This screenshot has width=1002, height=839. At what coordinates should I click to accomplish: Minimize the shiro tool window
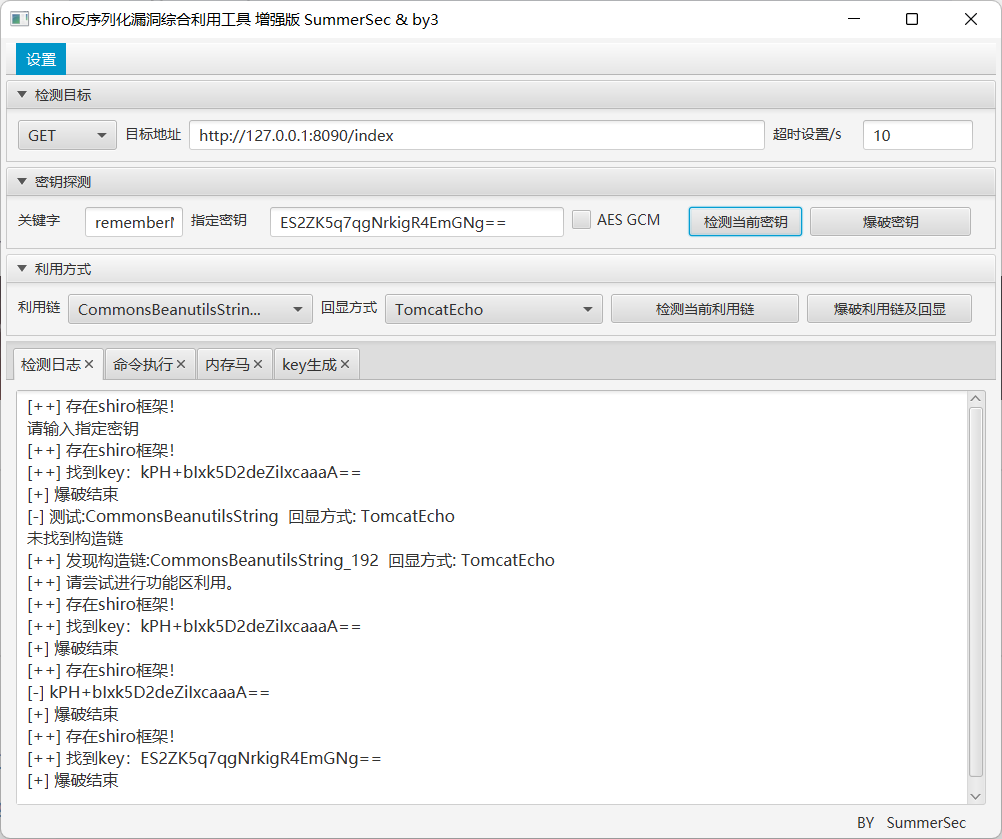click(x=854, y=19)
